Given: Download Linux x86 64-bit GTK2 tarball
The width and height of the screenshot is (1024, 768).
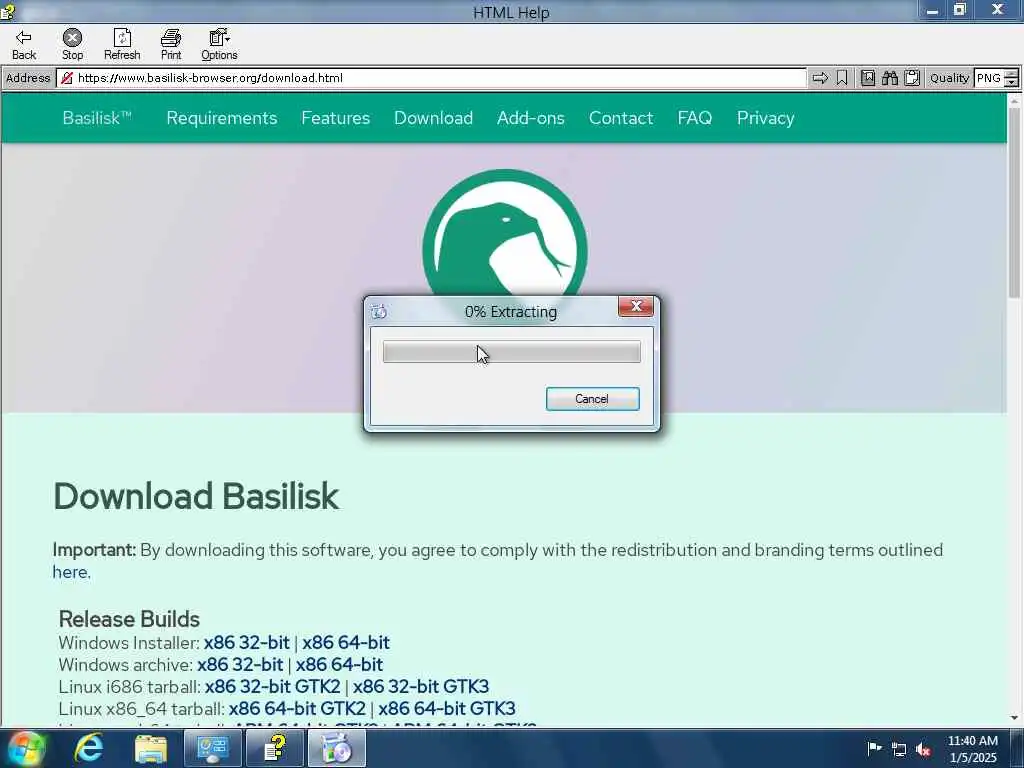Looking at the screenshot, I should tap(297, 709).
